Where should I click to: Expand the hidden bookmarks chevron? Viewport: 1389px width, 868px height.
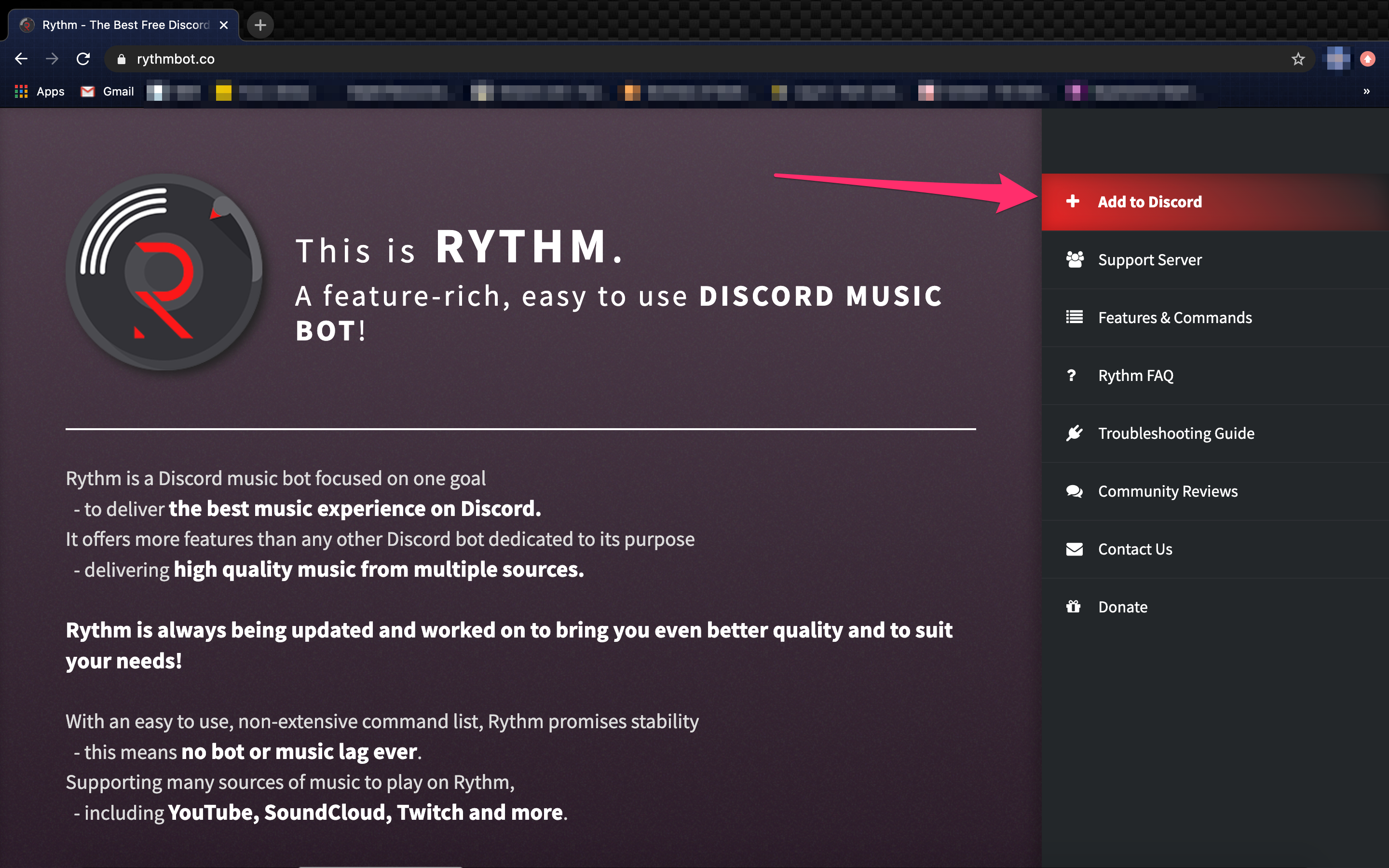click(x=1367, y=91)
